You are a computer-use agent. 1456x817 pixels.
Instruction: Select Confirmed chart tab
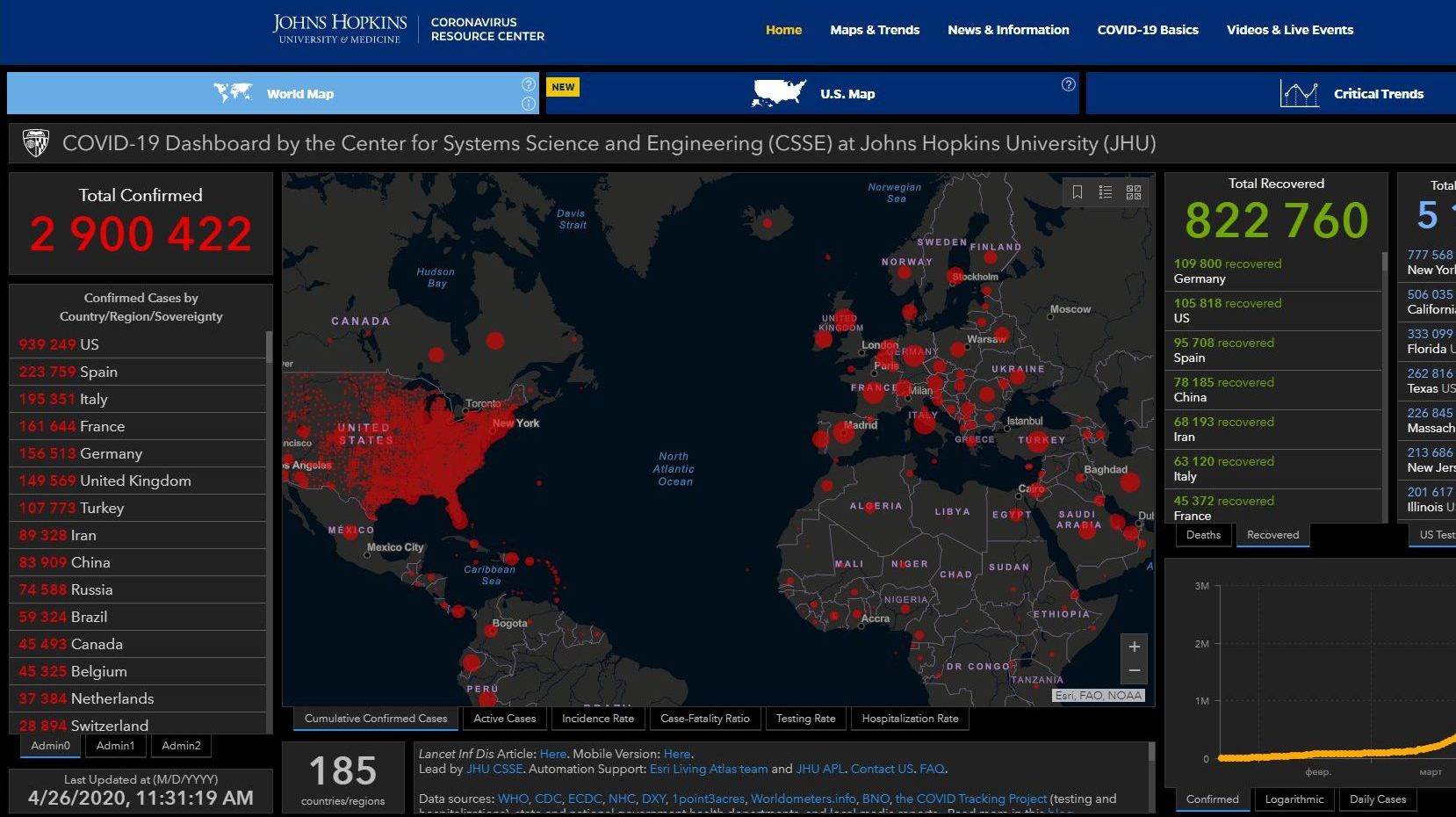click(1212, 799)
